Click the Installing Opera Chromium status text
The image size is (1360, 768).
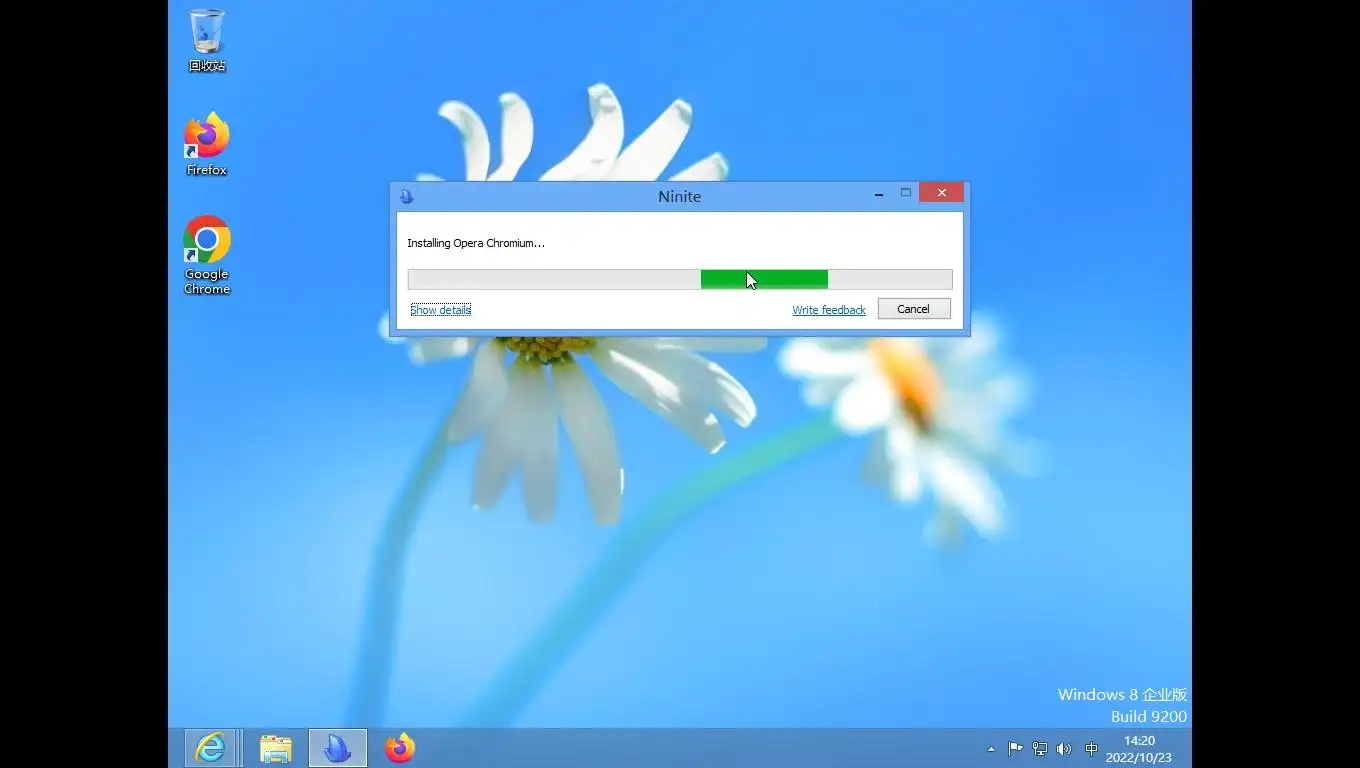476,243
